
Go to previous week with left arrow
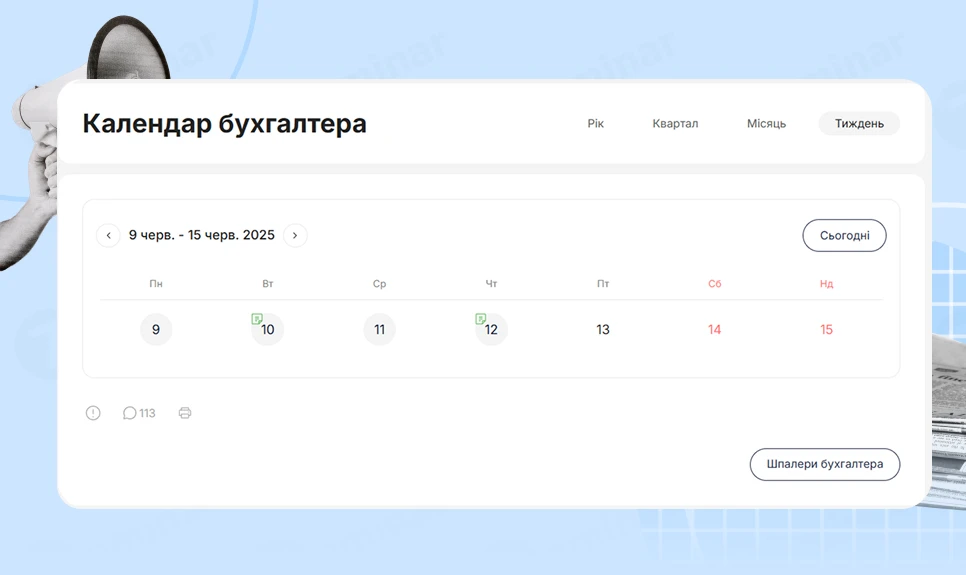[x=108, y=235]
